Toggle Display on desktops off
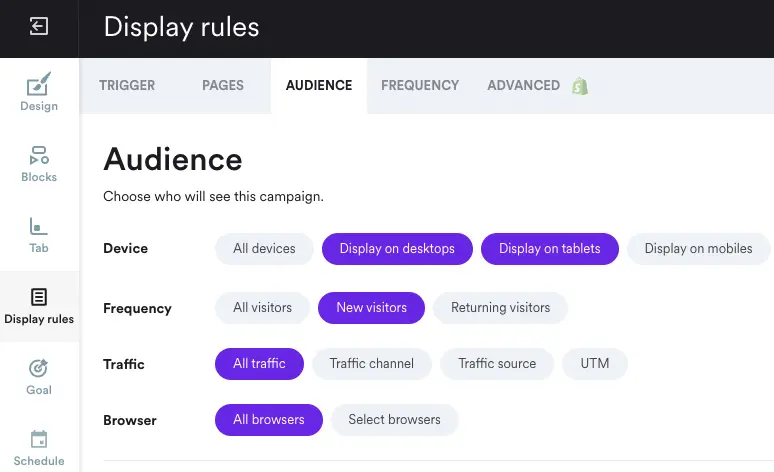 pos(397,249)
